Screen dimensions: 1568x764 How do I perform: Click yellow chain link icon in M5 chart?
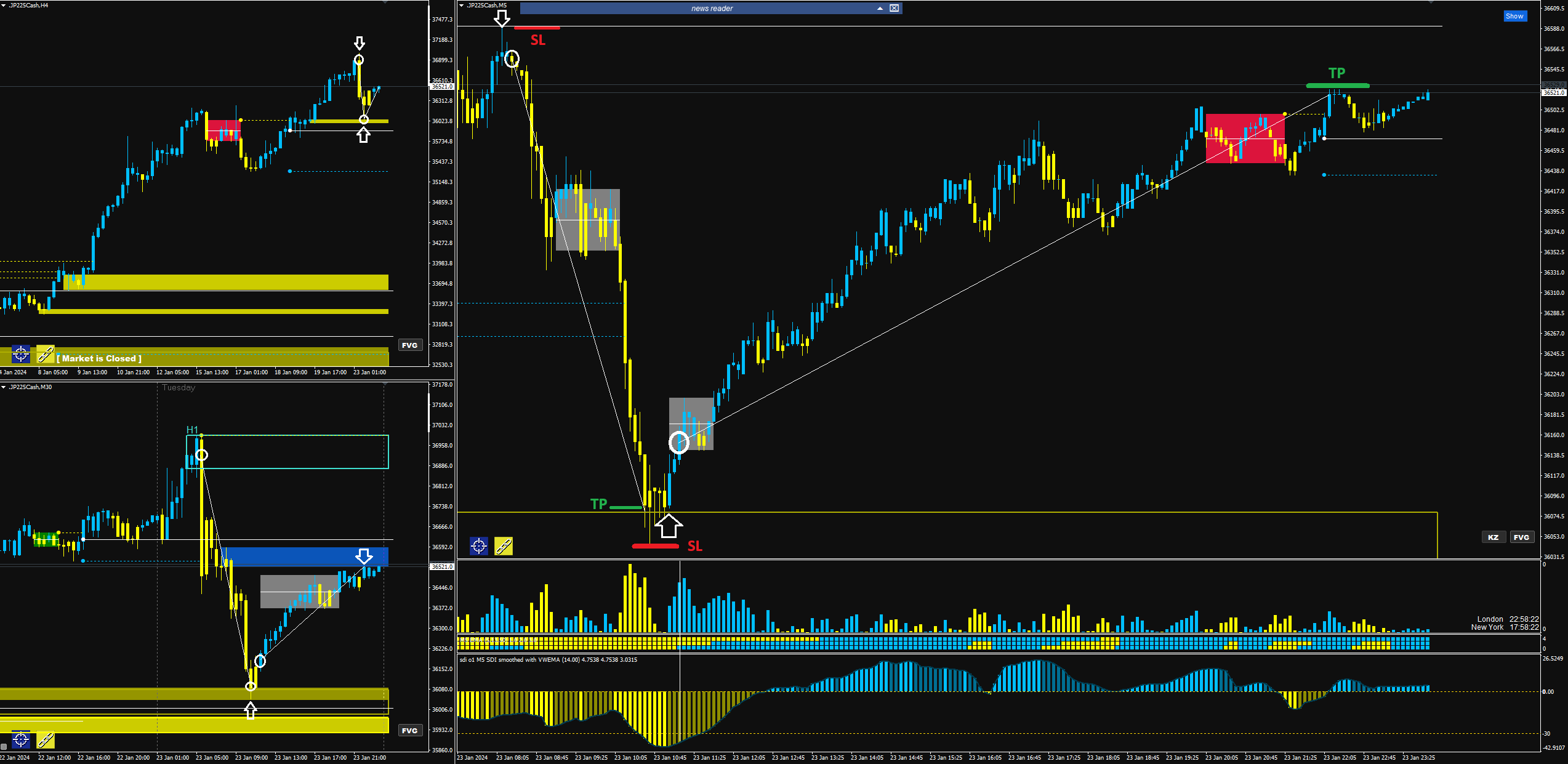pyautogui.click(x=504, y=545)
